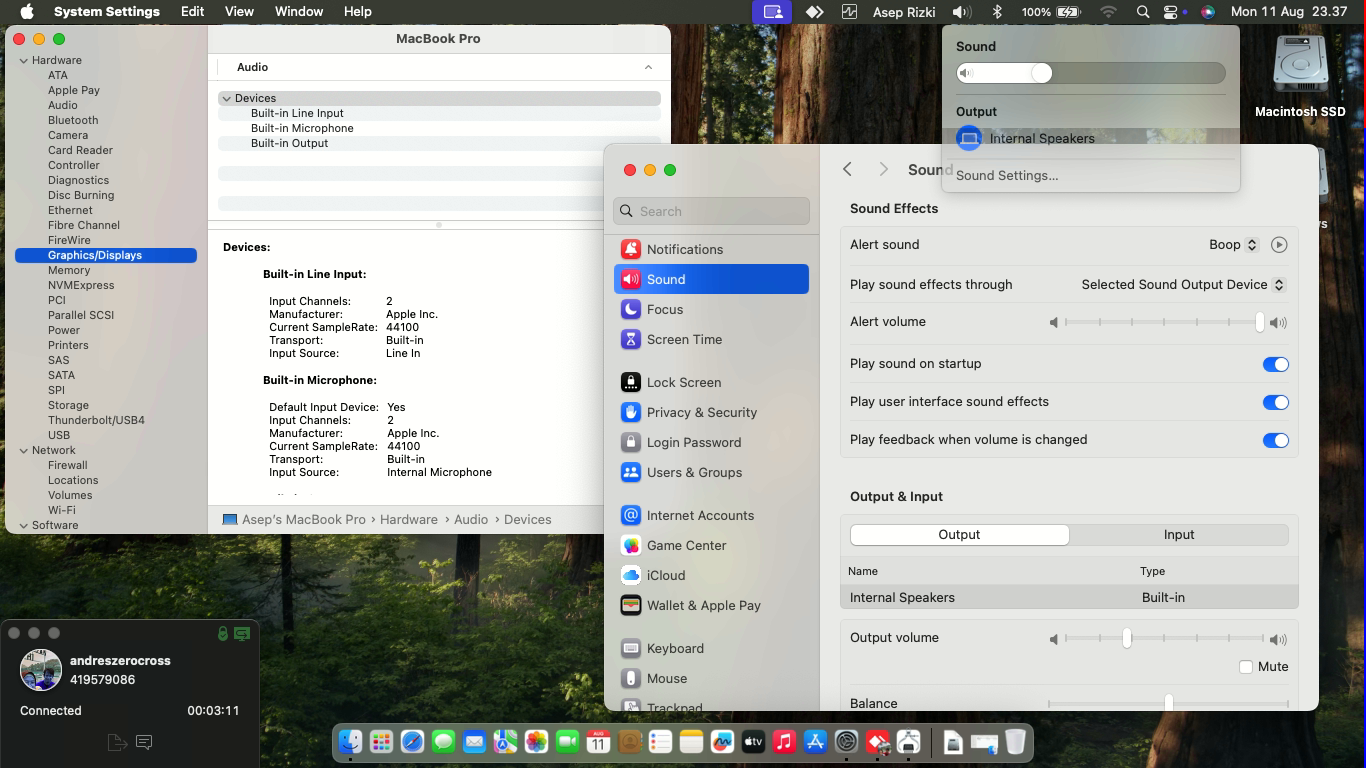Check the Mute output checkbox

point(1246,667)
